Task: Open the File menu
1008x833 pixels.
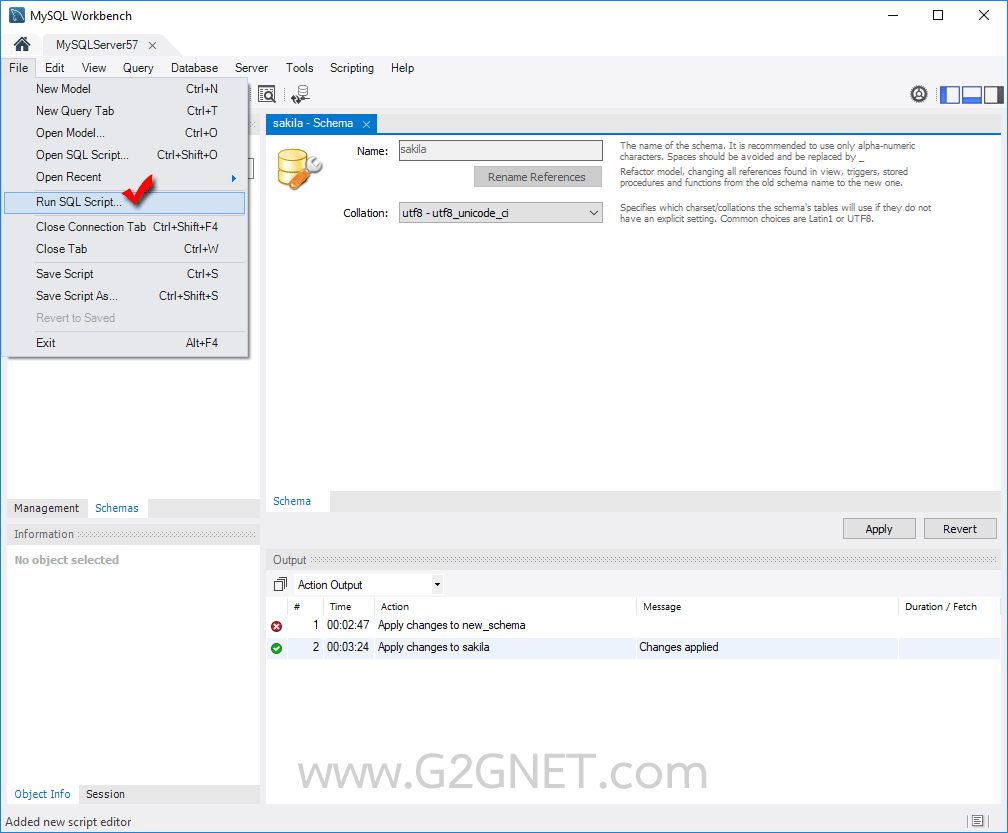Action: [x=18, y=67]
